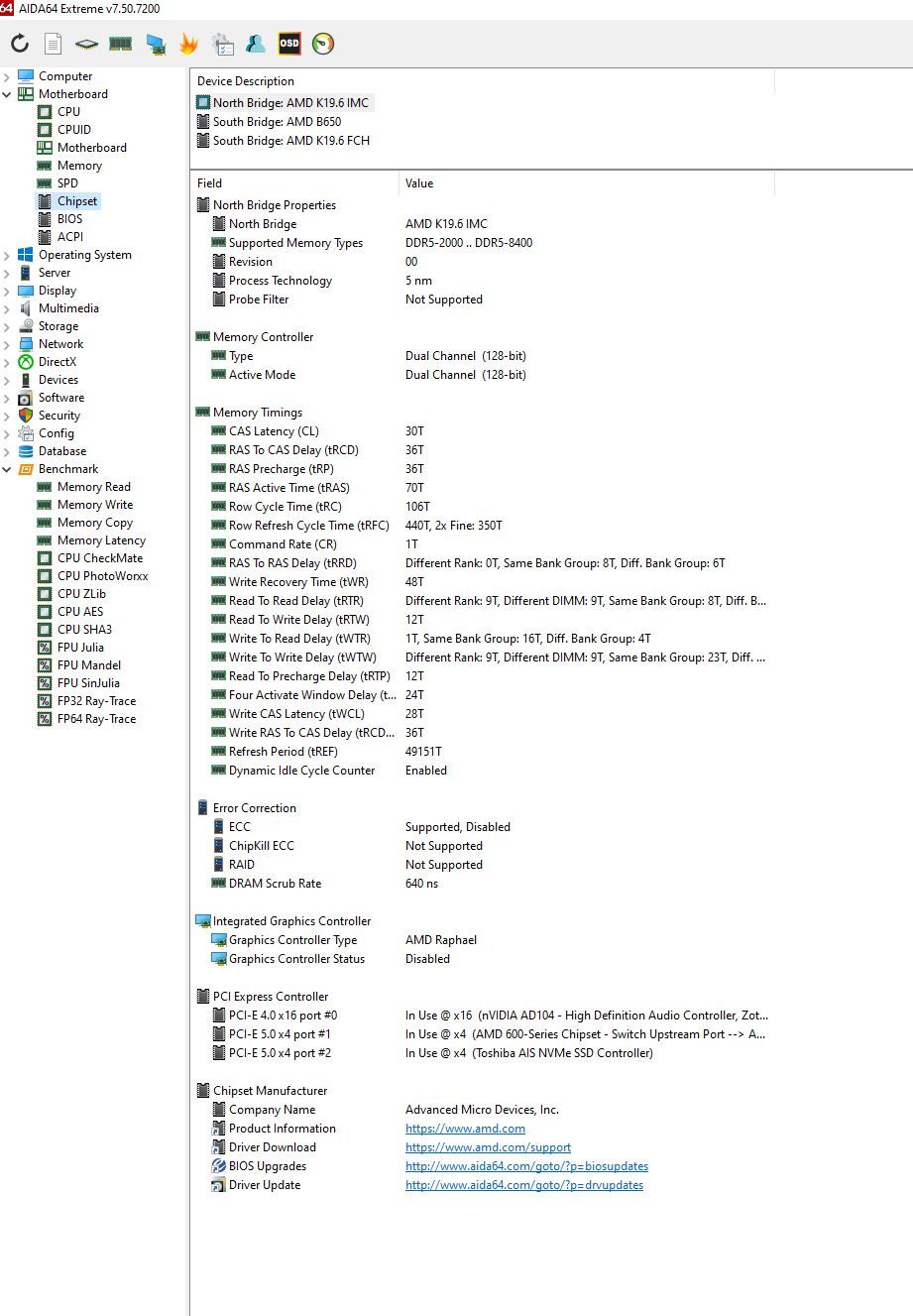Open the Memory Read benchmark
The image size is (913, 1316).
point(94,487)
